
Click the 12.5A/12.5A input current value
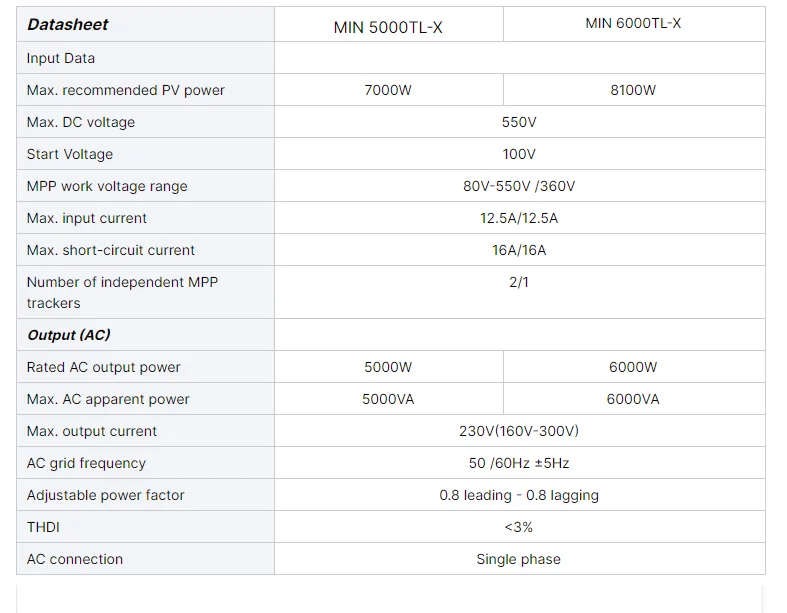(519, 218)
